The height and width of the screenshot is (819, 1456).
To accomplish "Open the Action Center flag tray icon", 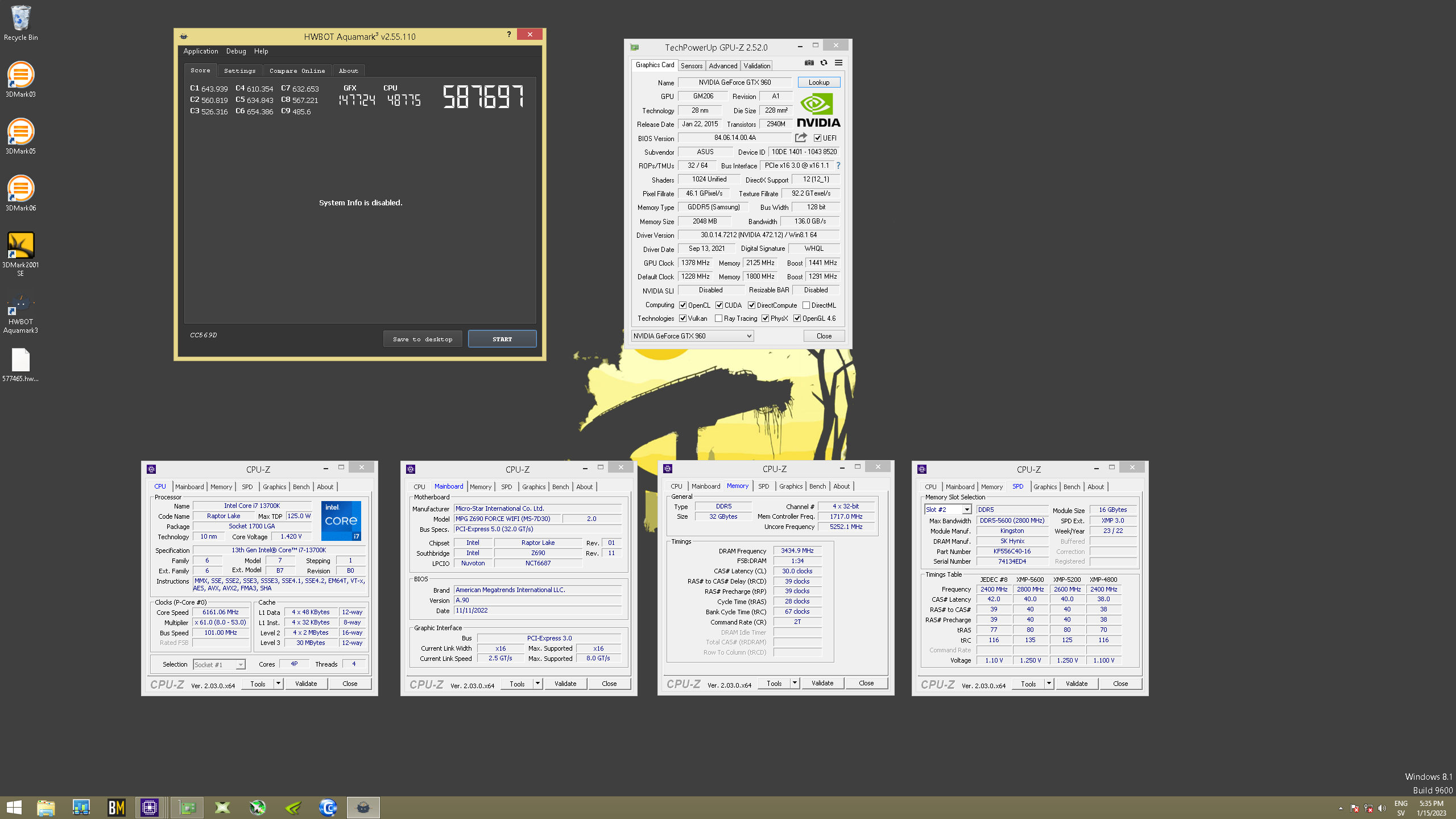I will click(x=1355, y=808).
